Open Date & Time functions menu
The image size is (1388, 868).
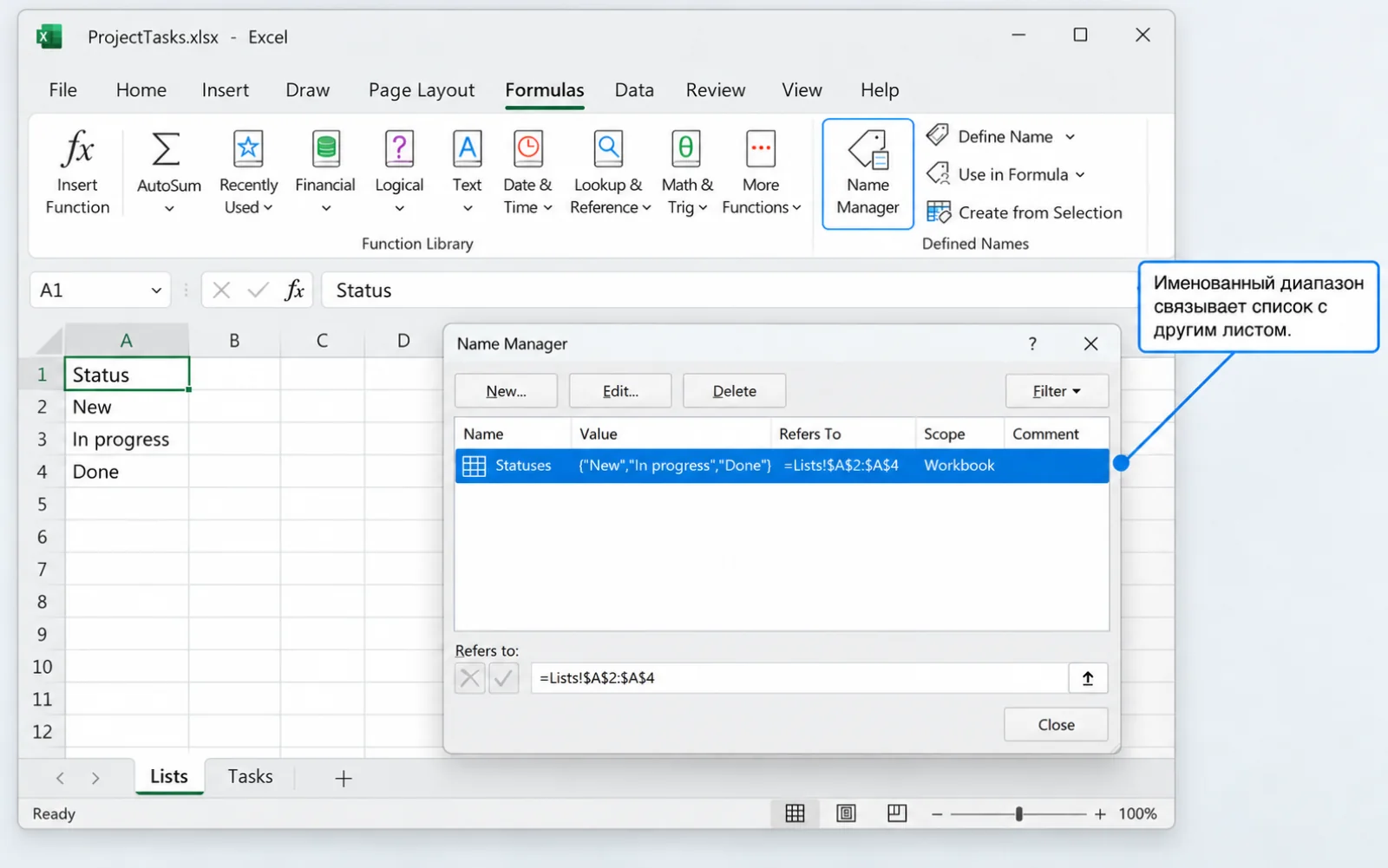527,172
